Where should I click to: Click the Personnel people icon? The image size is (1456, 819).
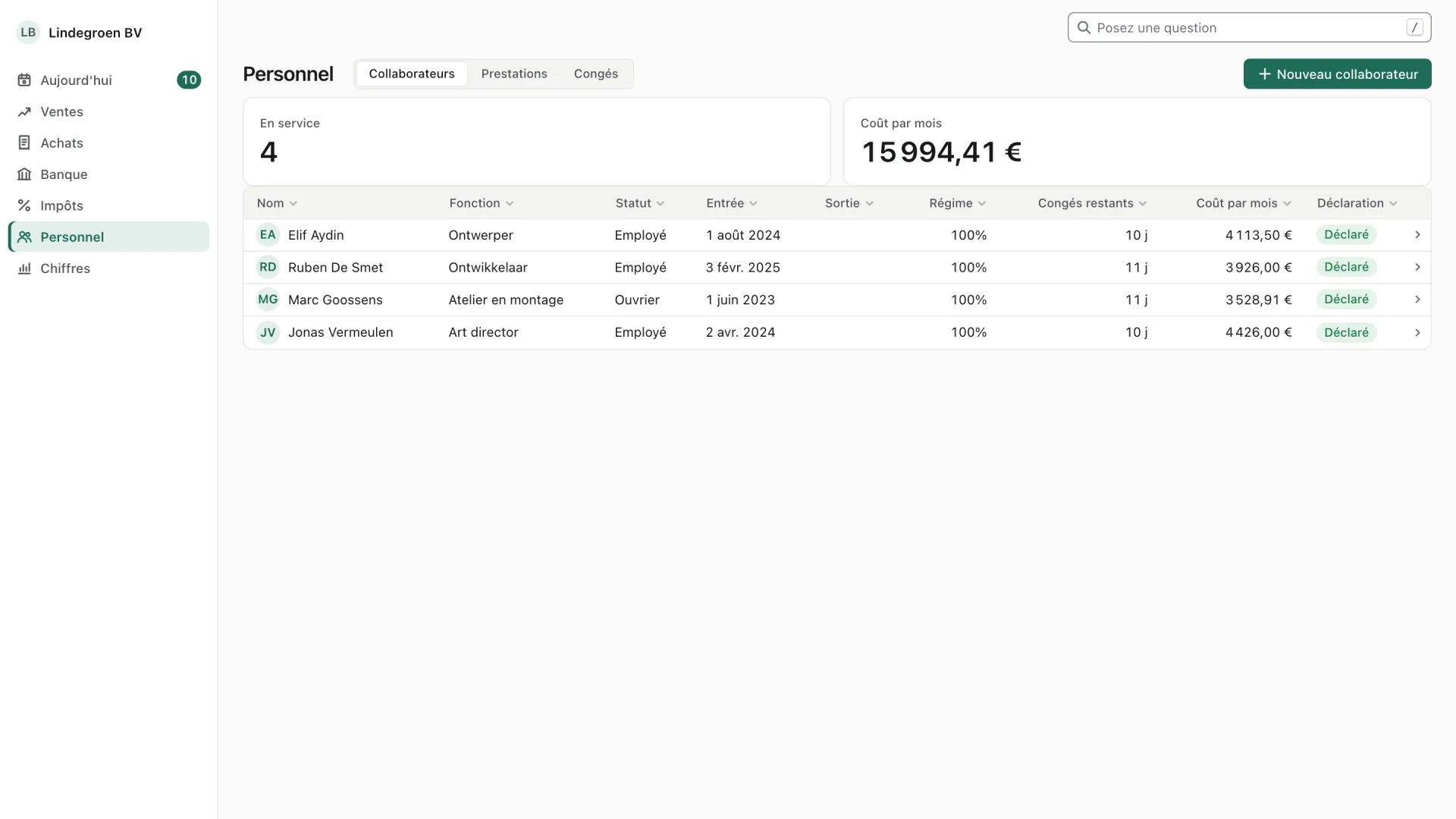pos(24,237)
